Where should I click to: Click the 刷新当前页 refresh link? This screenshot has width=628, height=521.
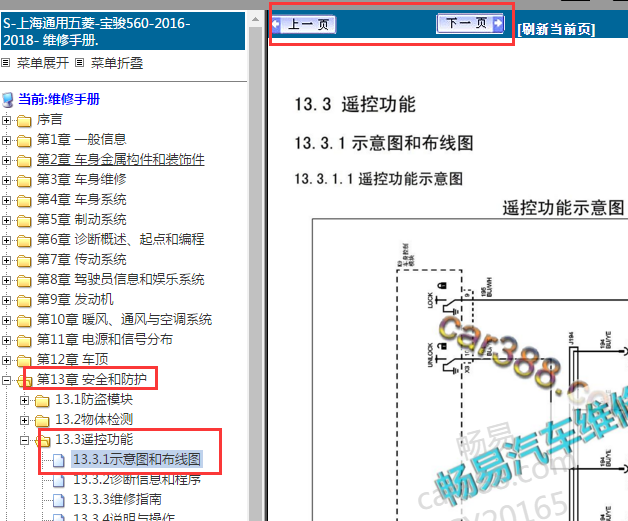point(556,29)
